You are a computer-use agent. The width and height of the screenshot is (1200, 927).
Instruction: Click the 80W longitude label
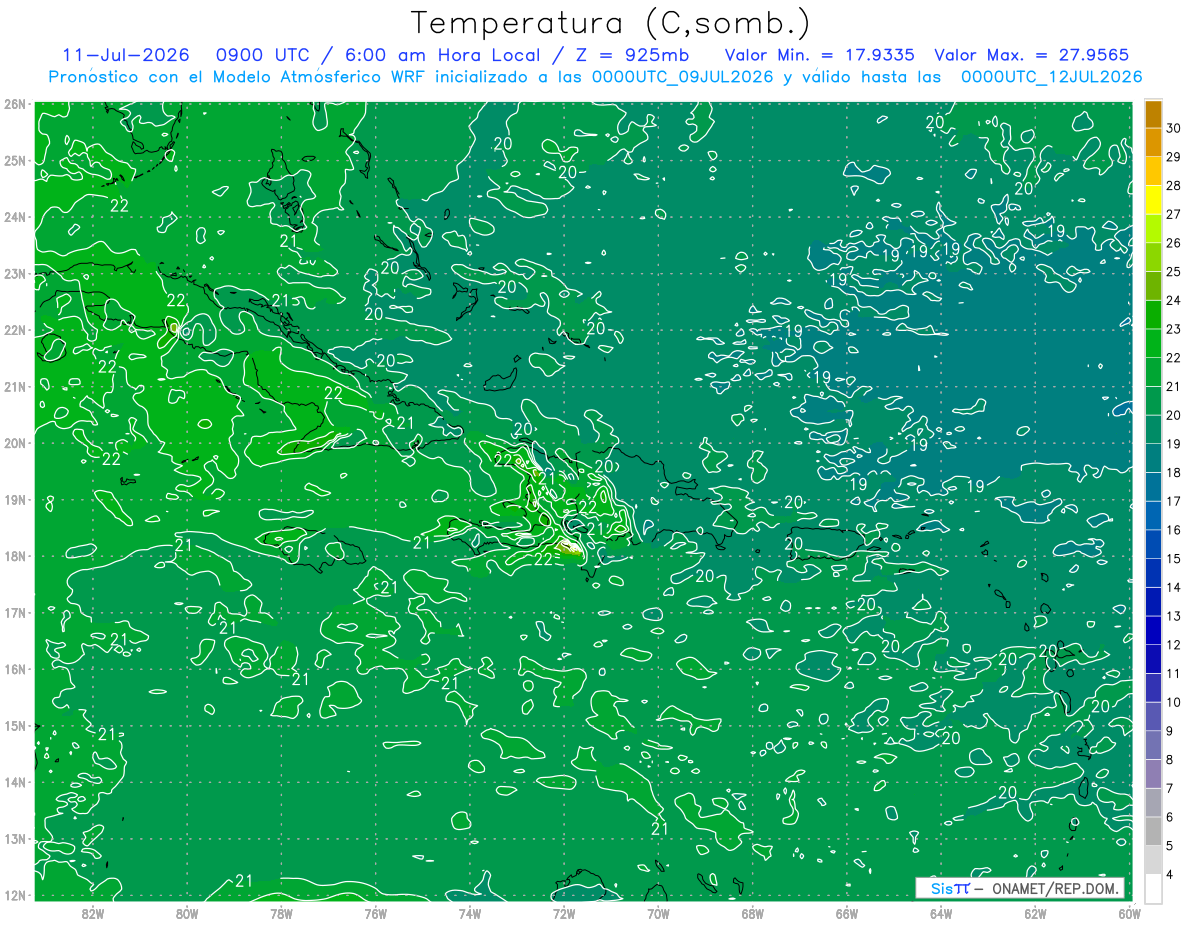[x=187, y=913]
